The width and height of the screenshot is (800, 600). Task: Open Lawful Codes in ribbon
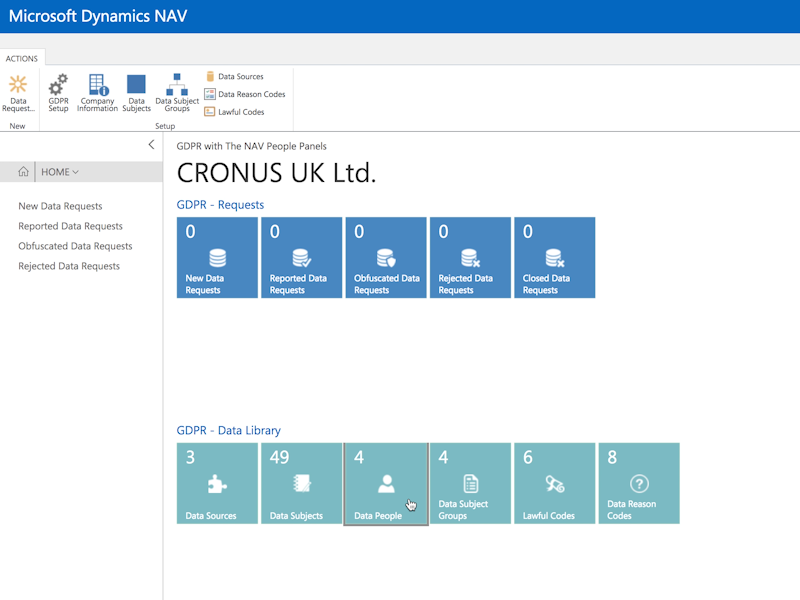point(235,112)
